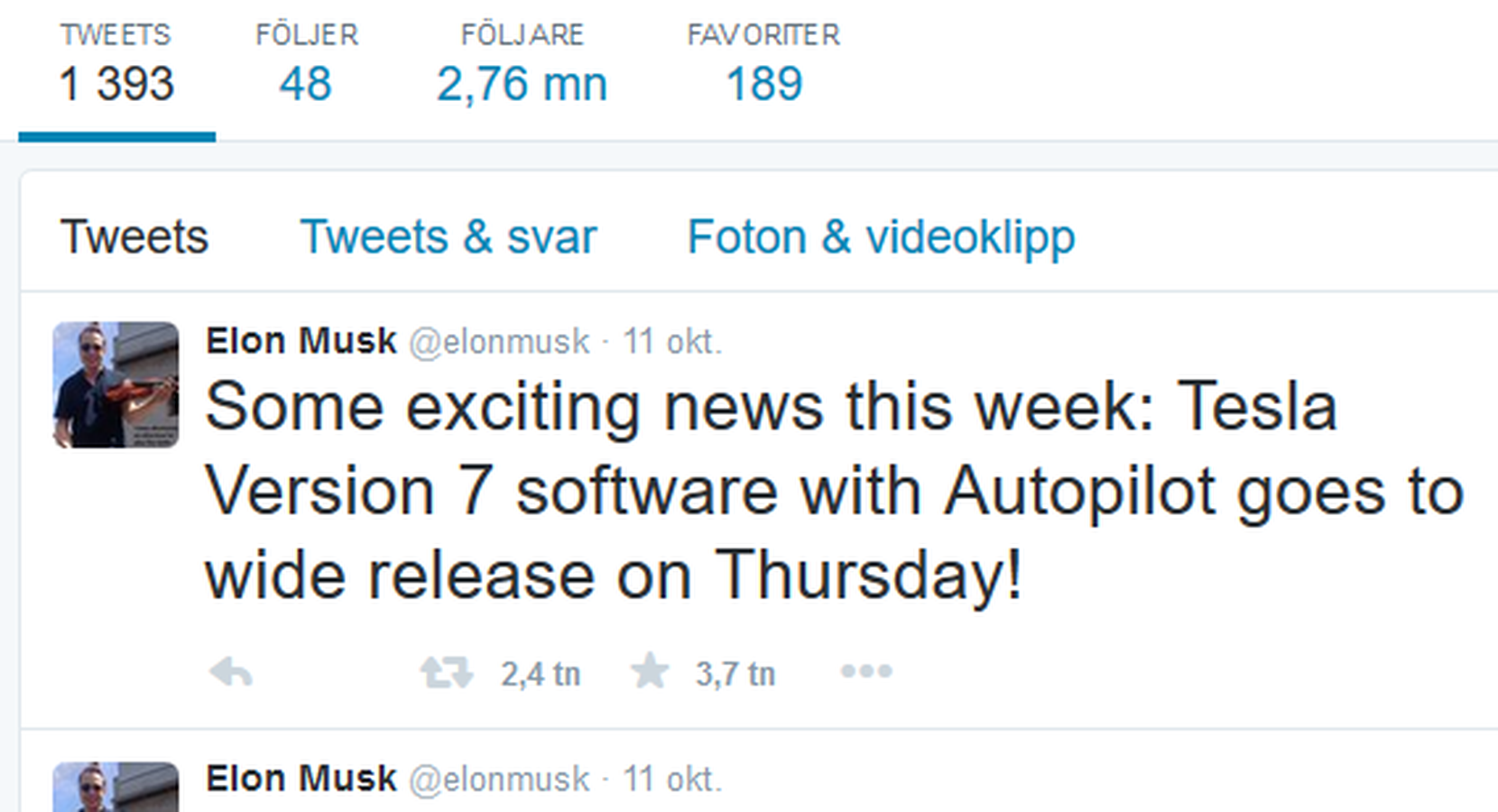Reply to the Tesla Autopilot tweet

point(230,672)
